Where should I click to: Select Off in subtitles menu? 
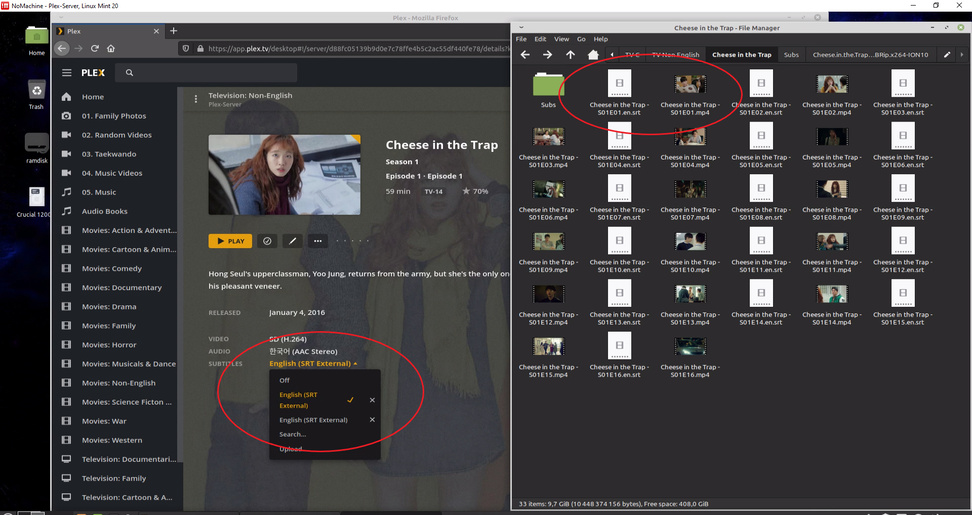[285, 381]
